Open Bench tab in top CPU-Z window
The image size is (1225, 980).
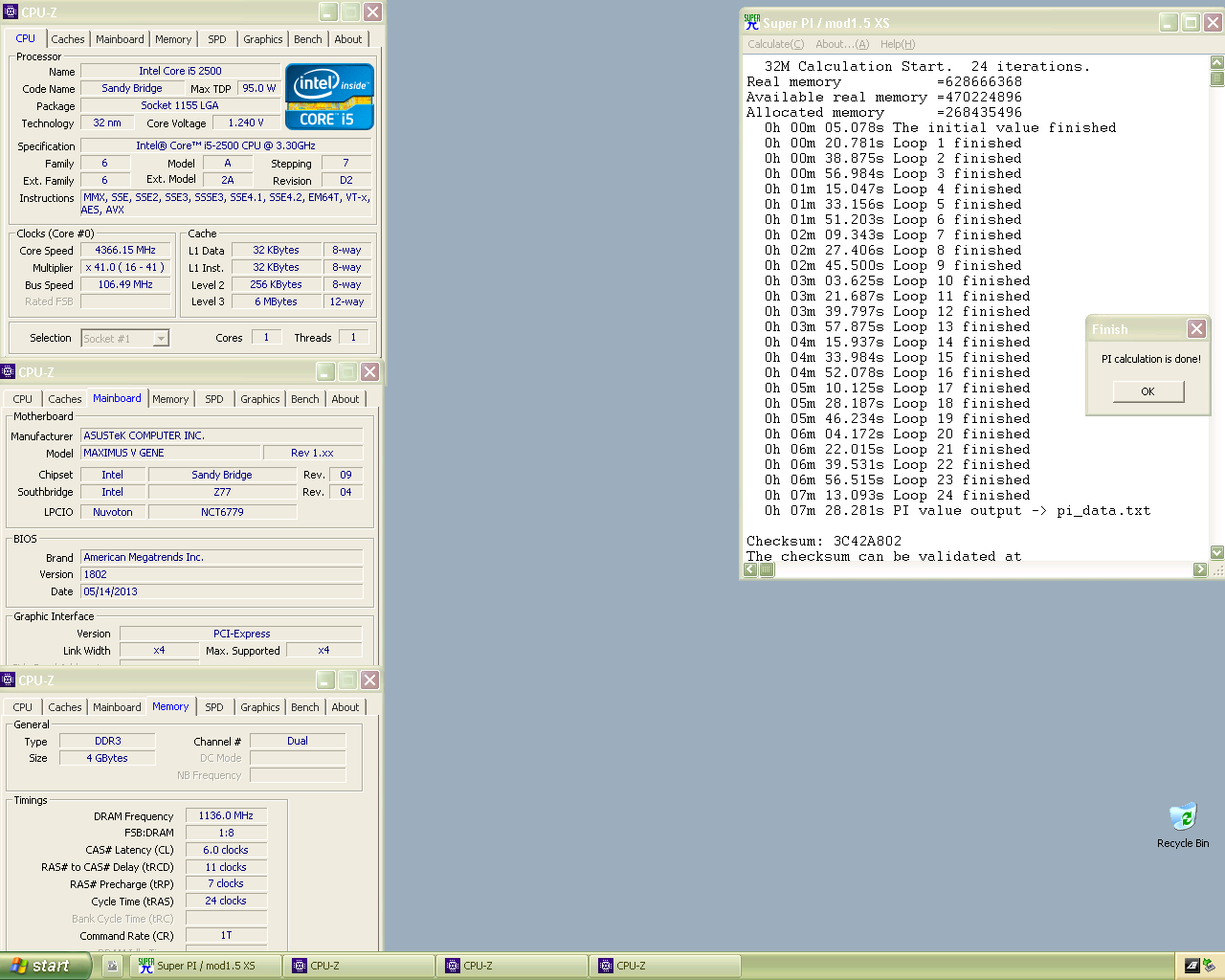(308, 39)
